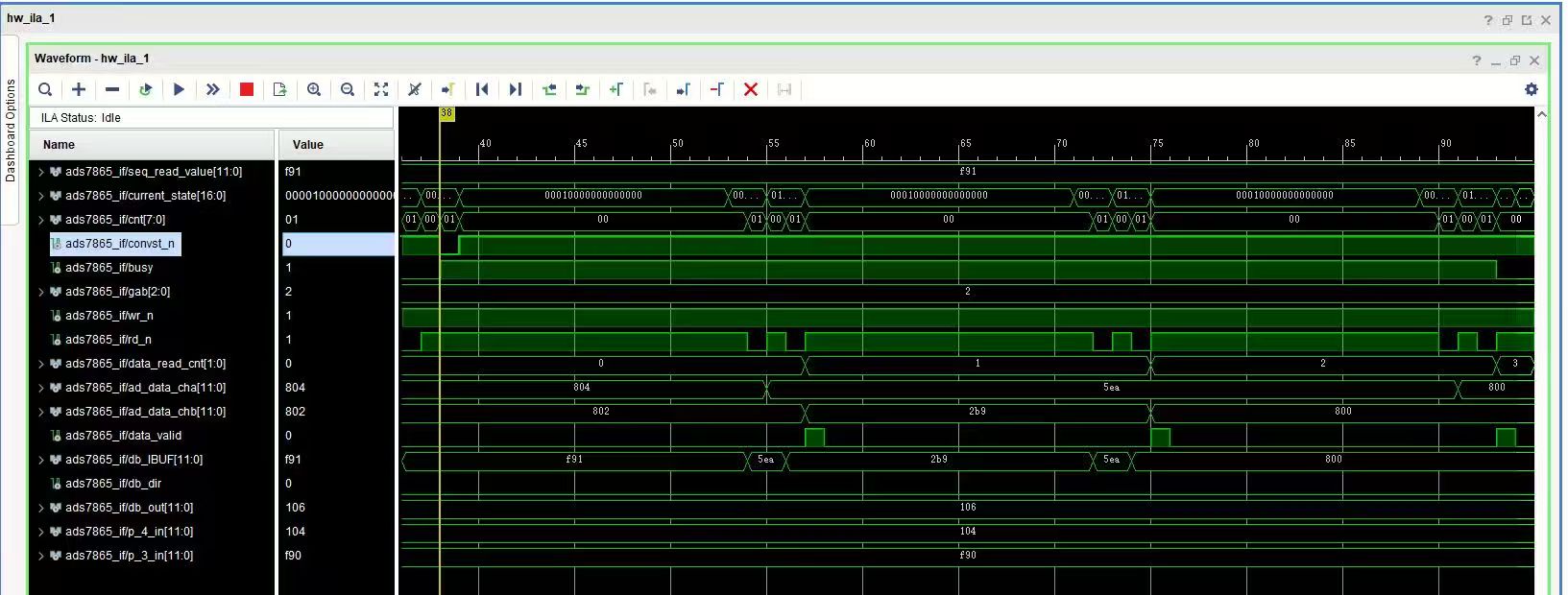Click the greyed previous marker icon

pyautogui.click(x=650, y=89)
